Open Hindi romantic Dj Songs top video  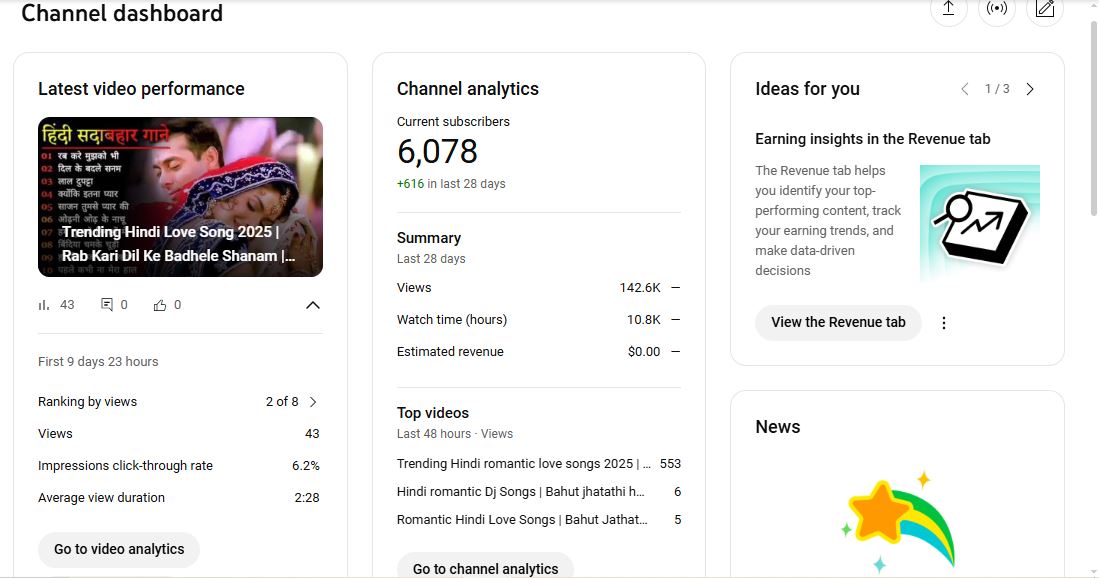point(520,492)
